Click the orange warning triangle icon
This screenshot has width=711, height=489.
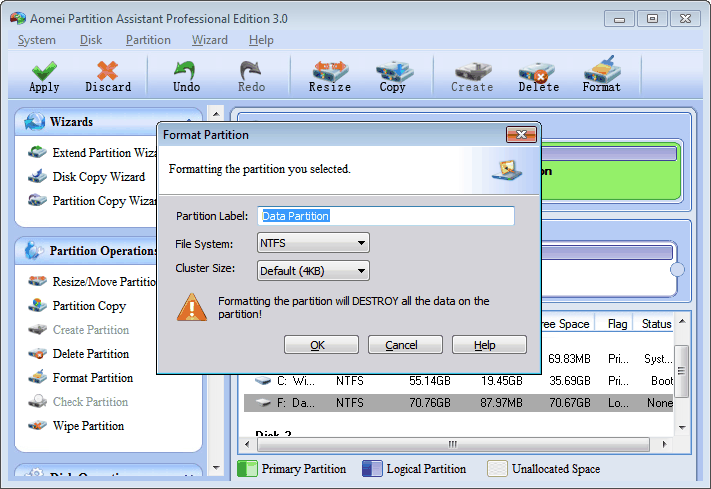point(192,307)
